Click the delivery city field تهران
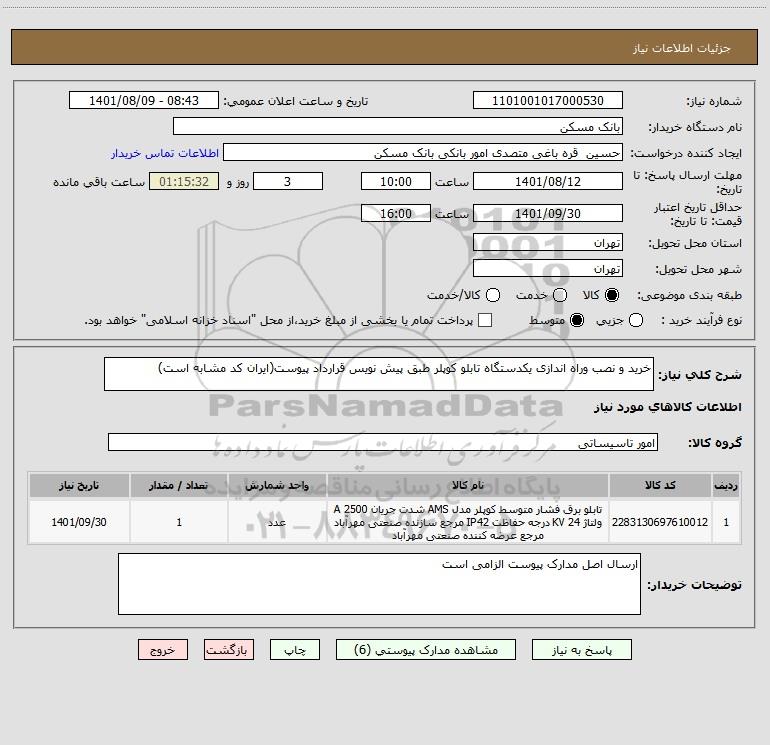 548,268
